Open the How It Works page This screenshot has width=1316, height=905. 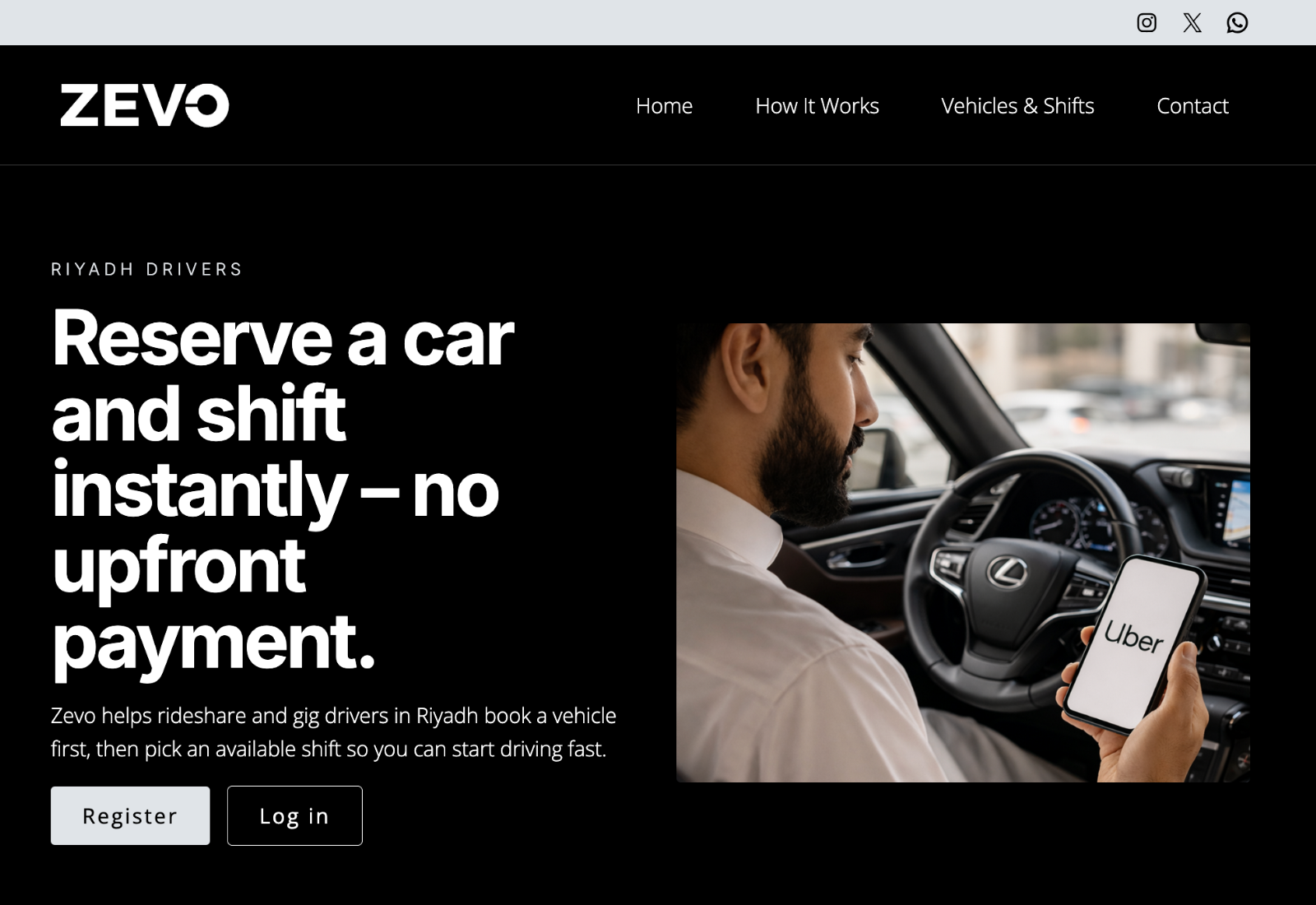tap(817, 105)
